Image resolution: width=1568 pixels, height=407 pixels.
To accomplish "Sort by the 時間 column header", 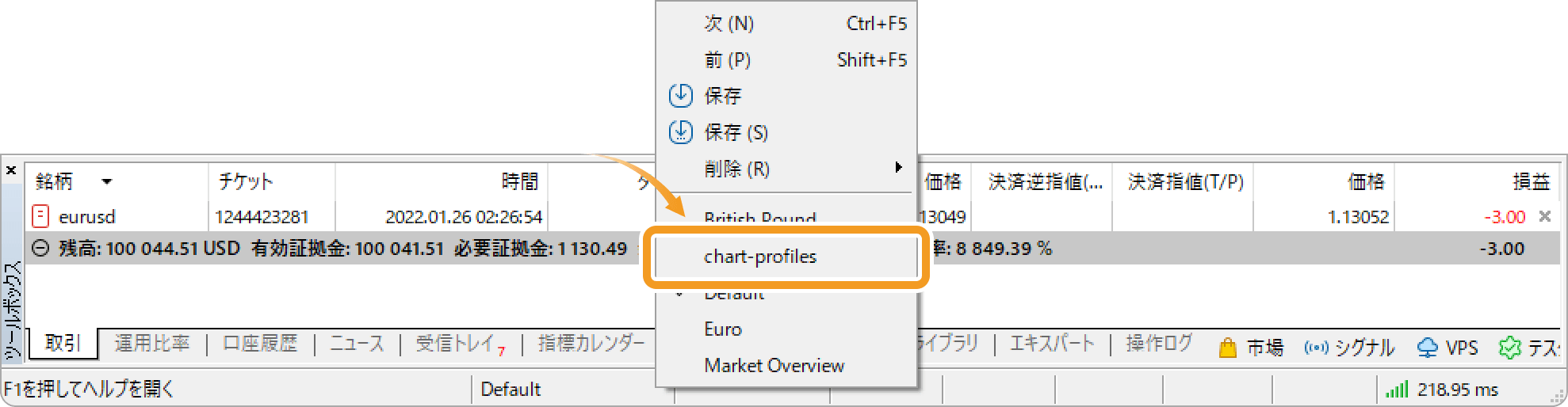I will [520, 182].
